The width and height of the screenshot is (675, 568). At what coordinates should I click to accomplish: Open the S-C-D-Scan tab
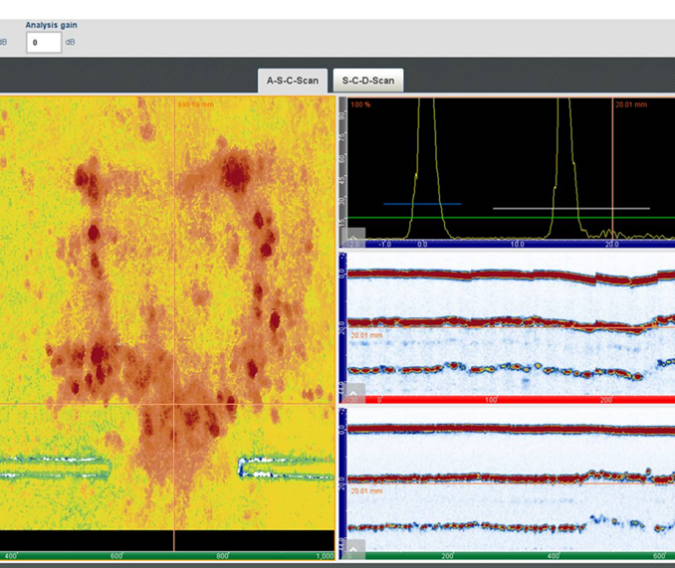click(367, 81)
